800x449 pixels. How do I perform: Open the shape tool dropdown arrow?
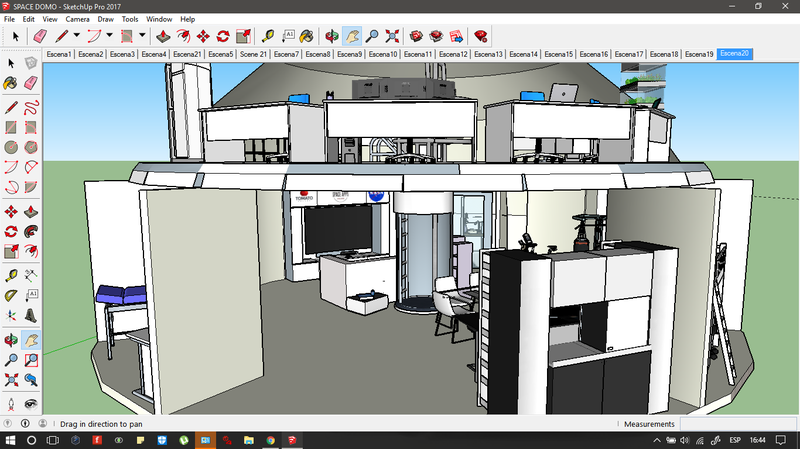141,36
